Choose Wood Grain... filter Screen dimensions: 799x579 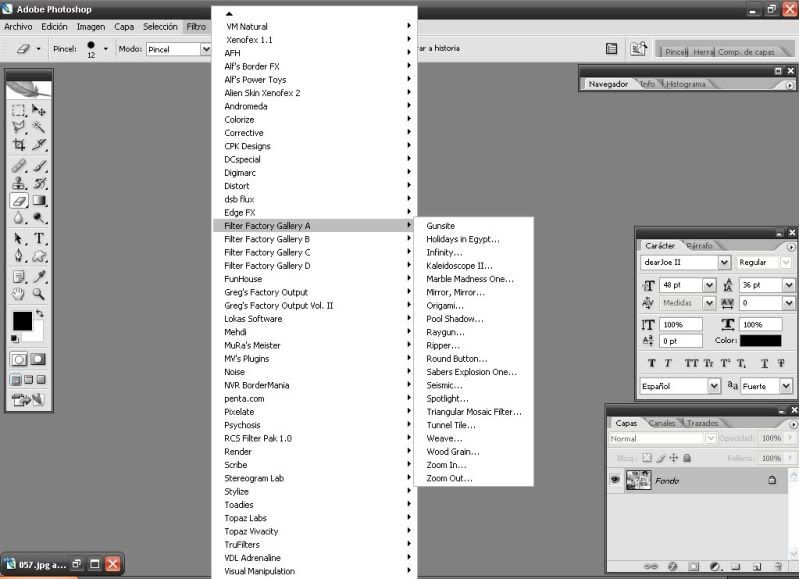(x=452, y=452)
